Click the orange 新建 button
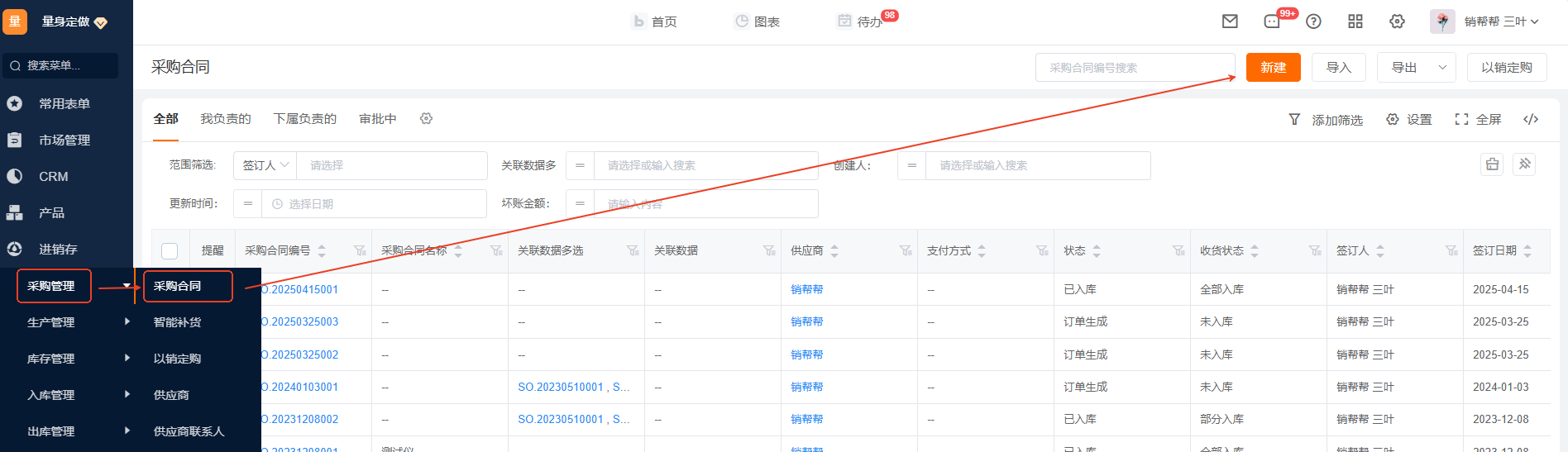Image resolution: width=1568 pixels, height=452 pixels. pos(1273,68)
